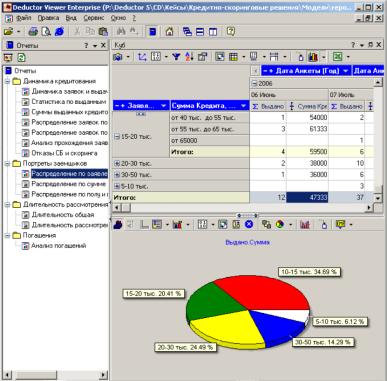The width and height of the screenshot is (387, 381).
Task: Open the home icon in the toolbar
Action: click(169, 32)
